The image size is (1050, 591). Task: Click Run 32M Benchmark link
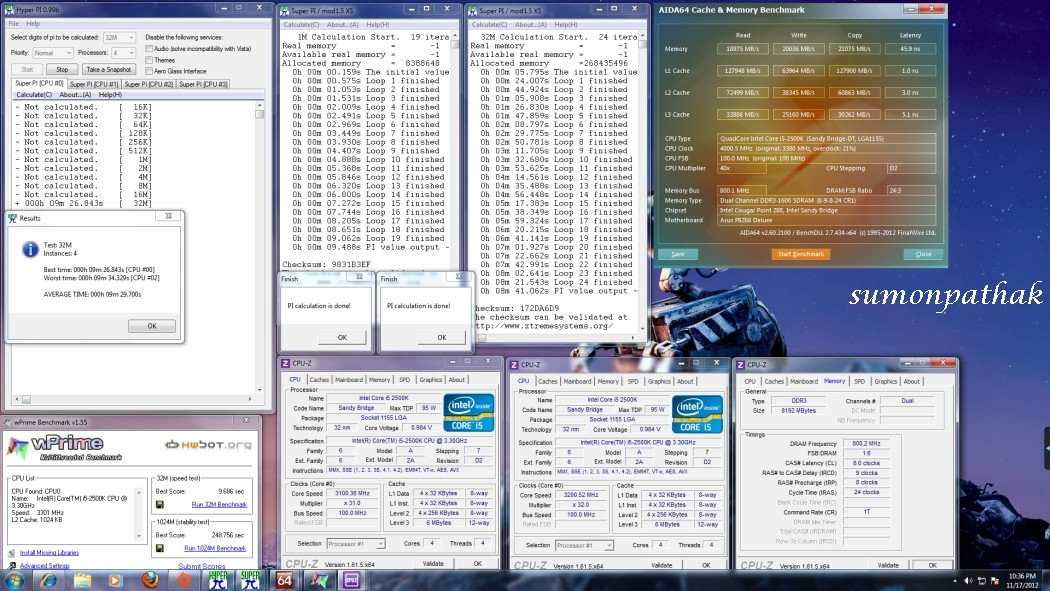click(x=219, y=505)
